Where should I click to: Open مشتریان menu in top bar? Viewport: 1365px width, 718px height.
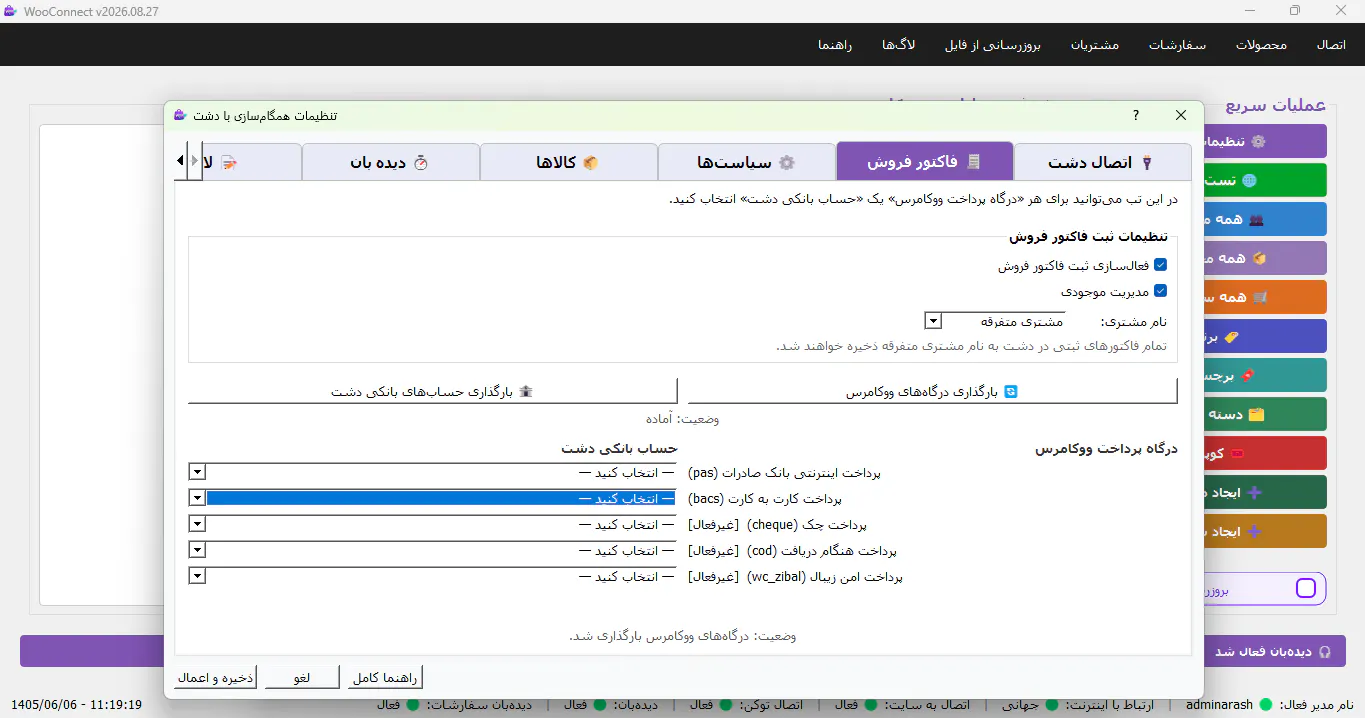(1095, 45)
